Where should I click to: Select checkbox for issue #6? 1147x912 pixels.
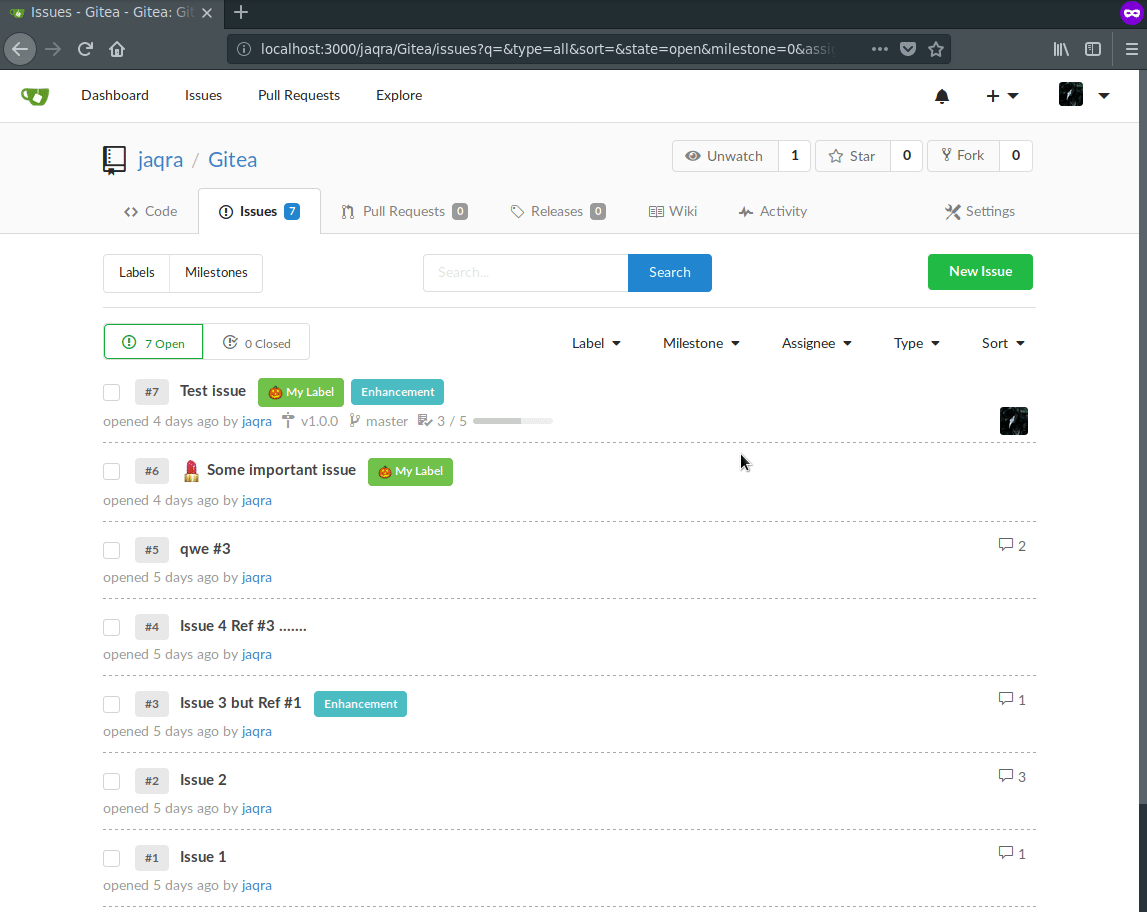point(111,471)
